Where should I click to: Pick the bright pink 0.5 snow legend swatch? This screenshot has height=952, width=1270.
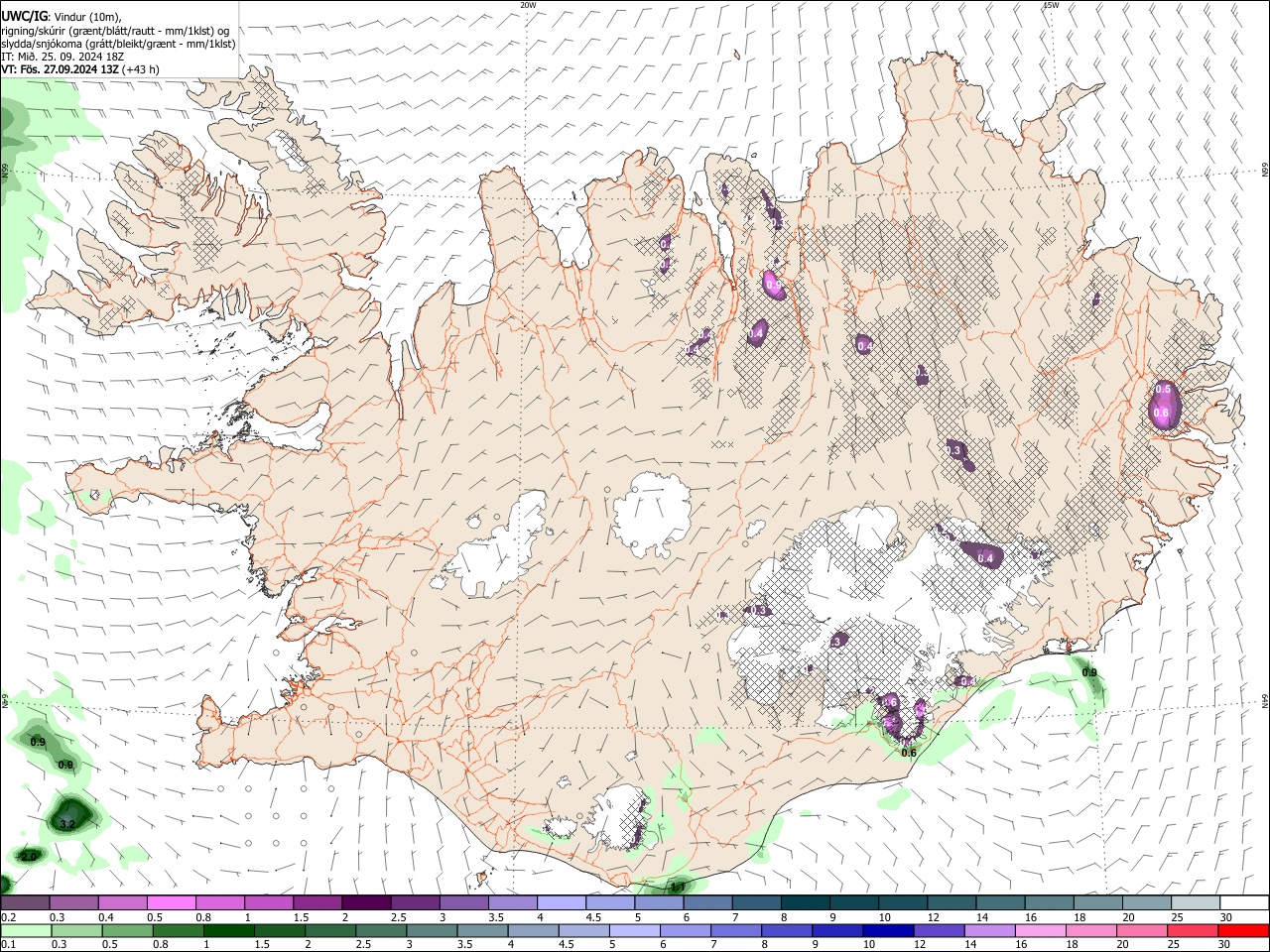pyautogui.click(x=171, y=903)
